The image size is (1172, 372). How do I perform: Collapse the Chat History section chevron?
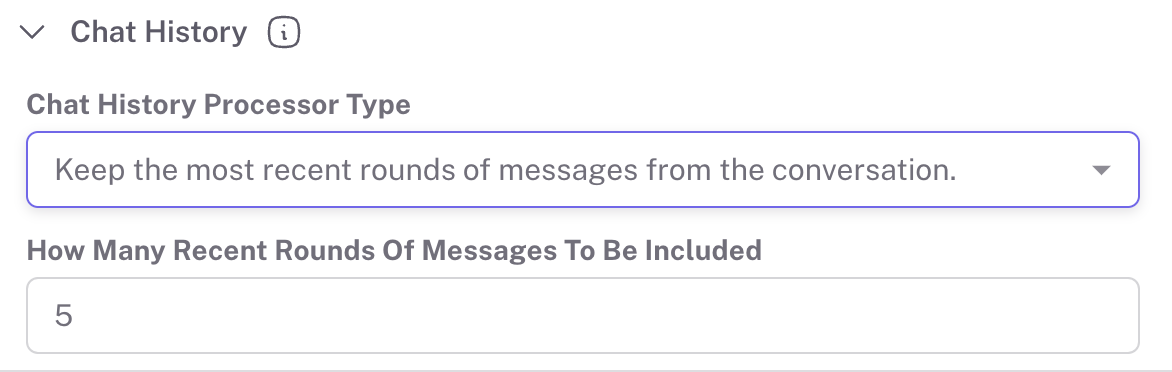point(32,32)
